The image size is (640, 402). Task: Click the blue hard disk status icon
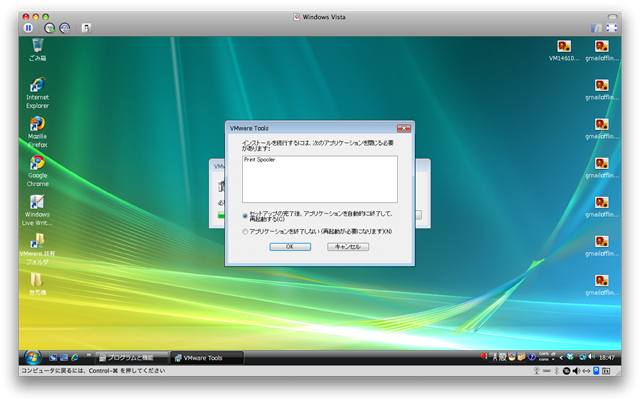(596, 371)
